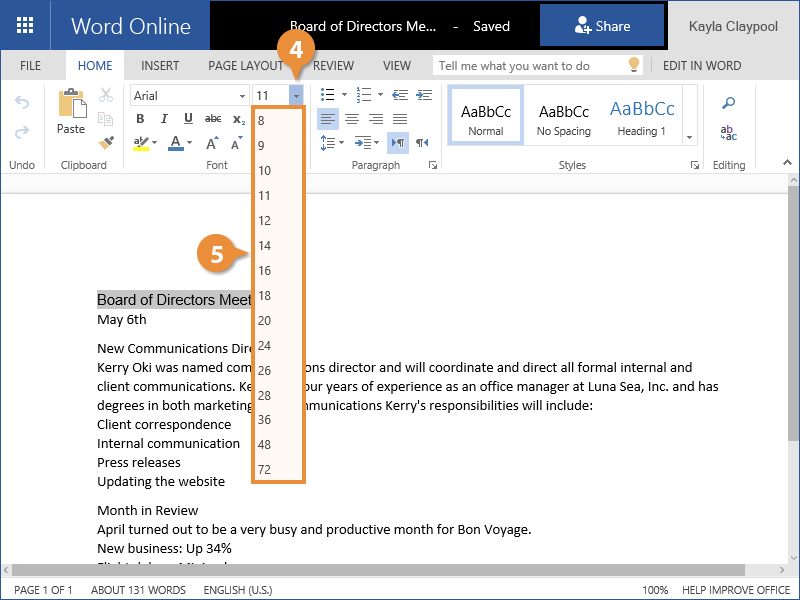Click the Share button
Viewport: 800px width, 600px height.
coord(602,26)
